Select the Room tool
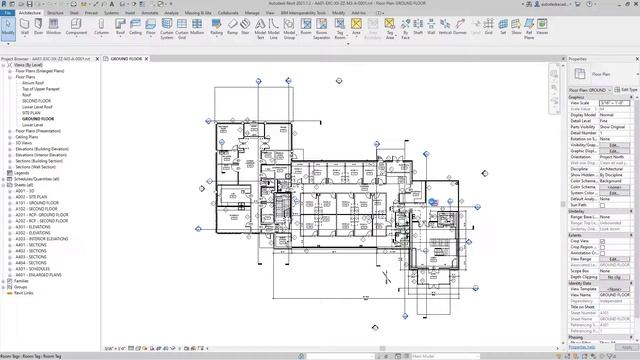The image size is (640, 360). pyautogui.click(x=306, y=27)
